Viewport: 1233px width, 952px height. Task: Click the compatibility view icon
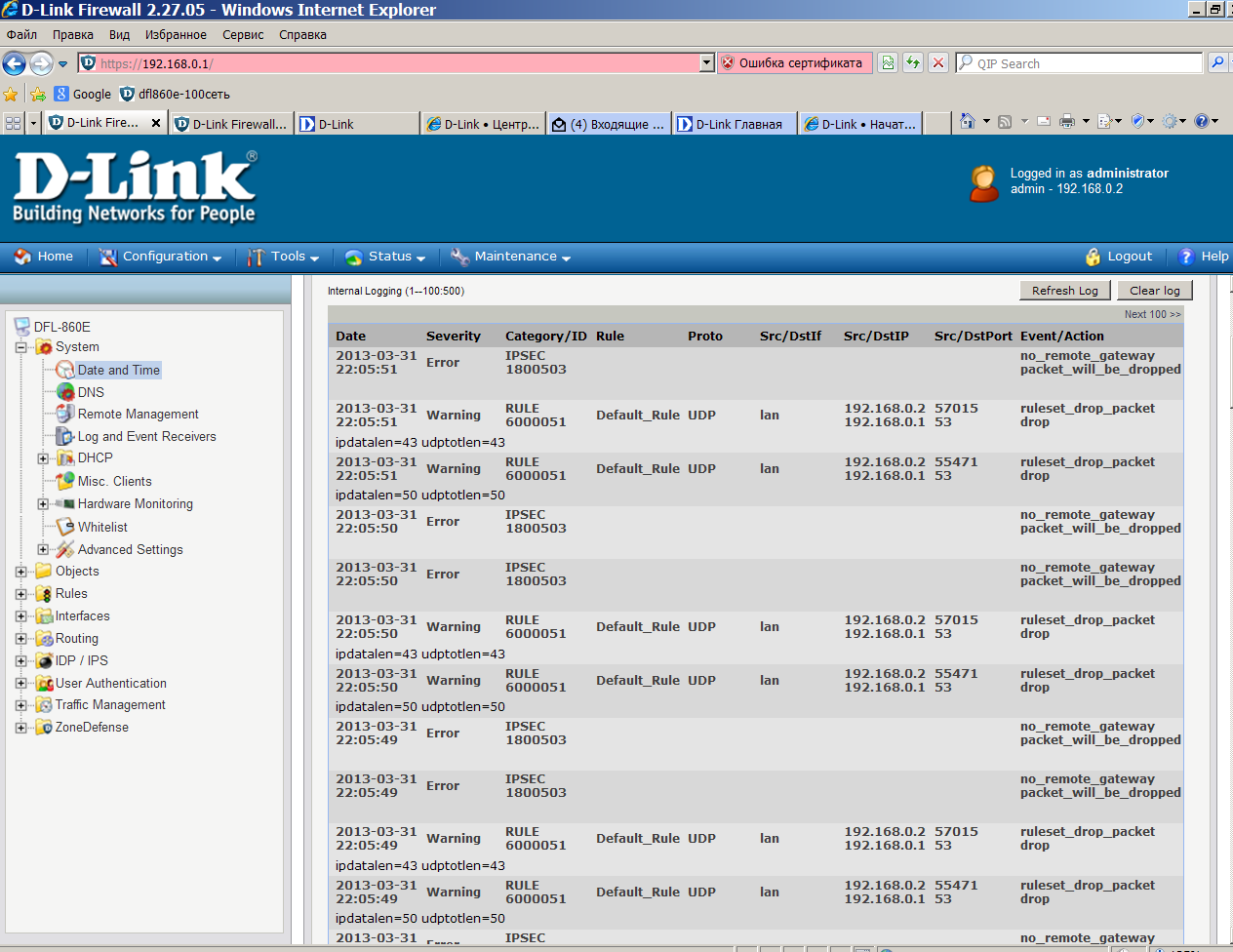click(888, 62)
